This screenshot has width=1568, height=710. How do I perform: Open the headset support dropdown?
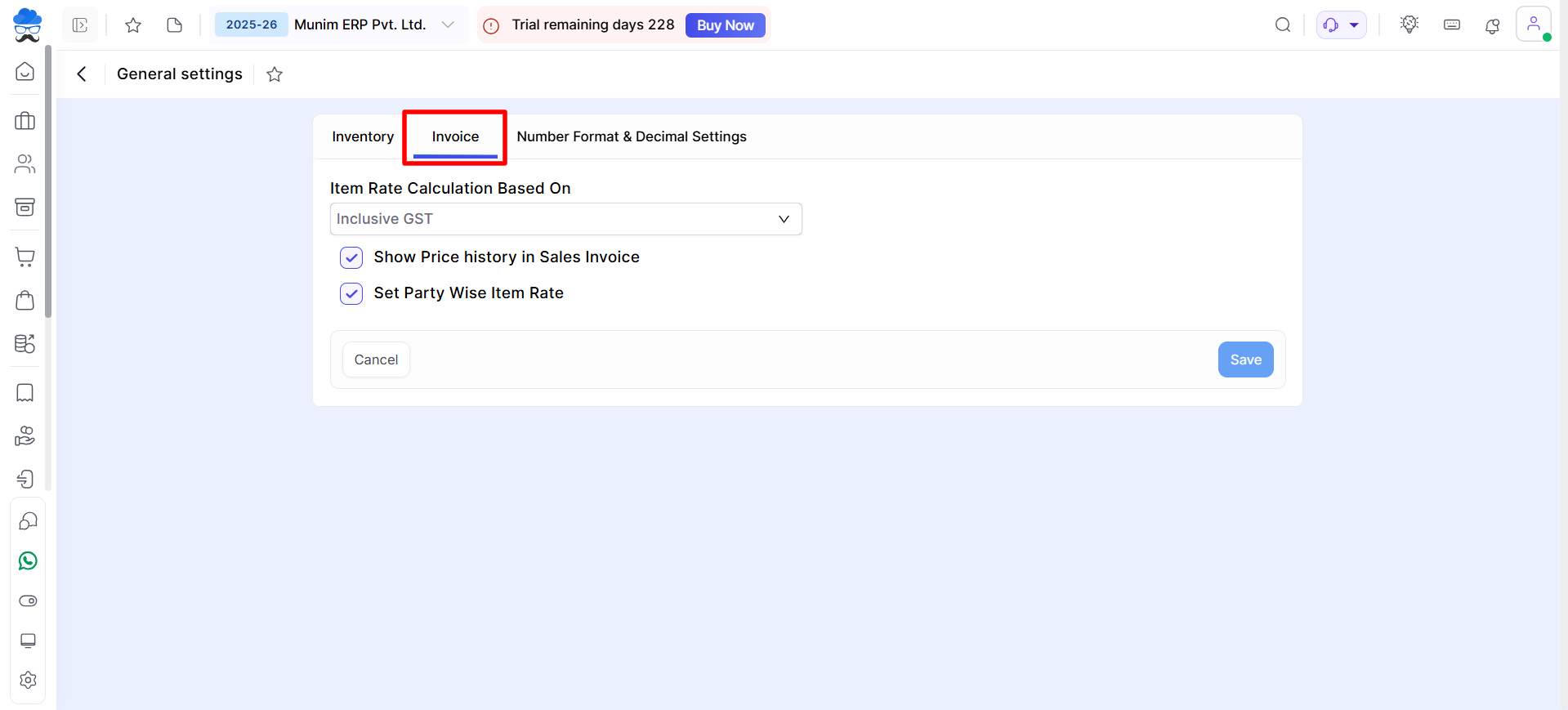(1341, 25)
